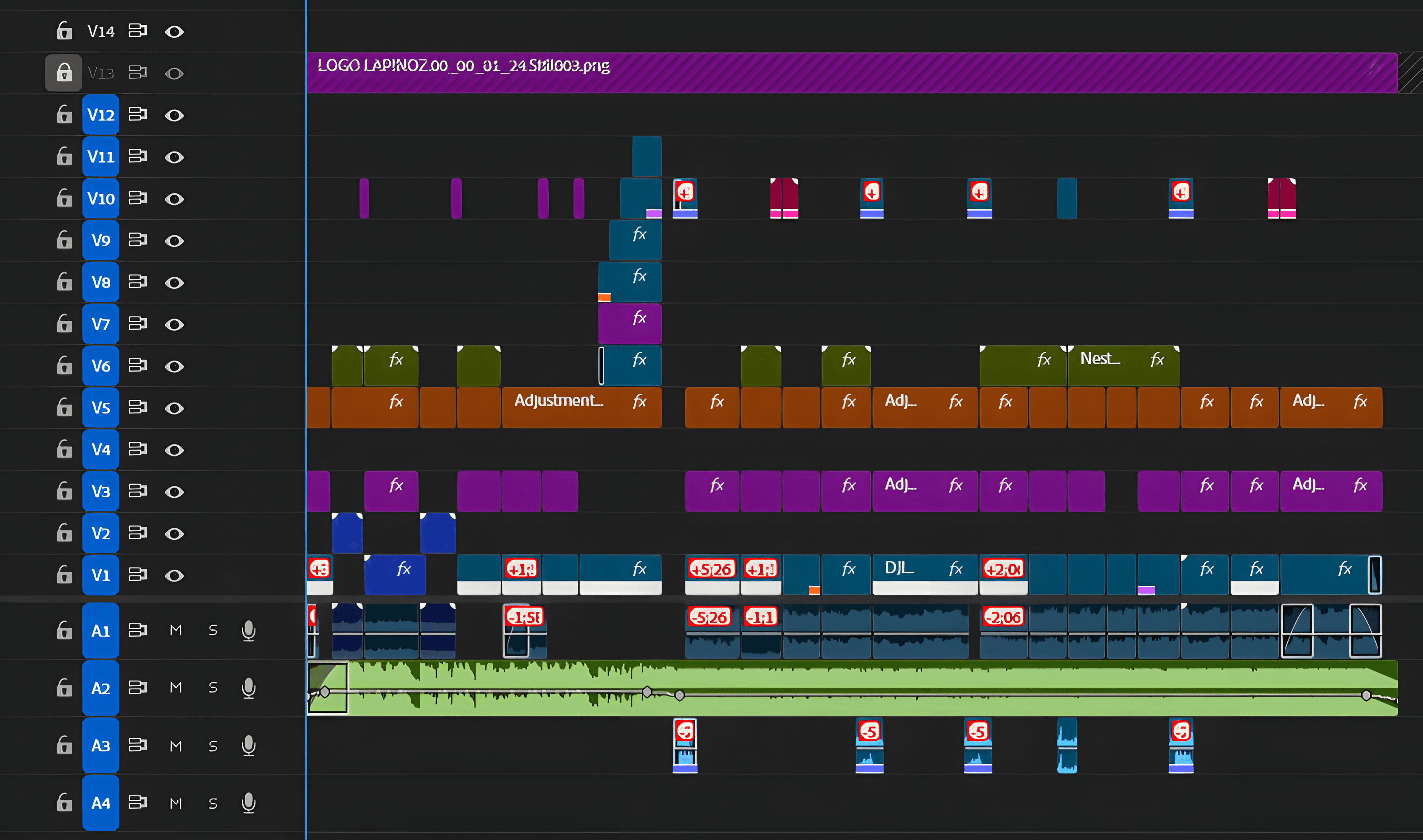The image size is (1423, 840).
Task: Select the -2:06 out-of-sync audio clip on A1
Action: click(x=1003, y=630)
